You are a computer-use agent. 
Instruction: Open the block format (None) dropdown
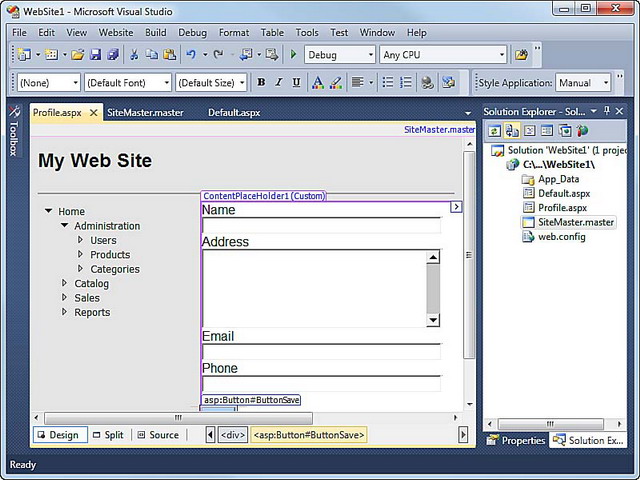coord(48,83)
